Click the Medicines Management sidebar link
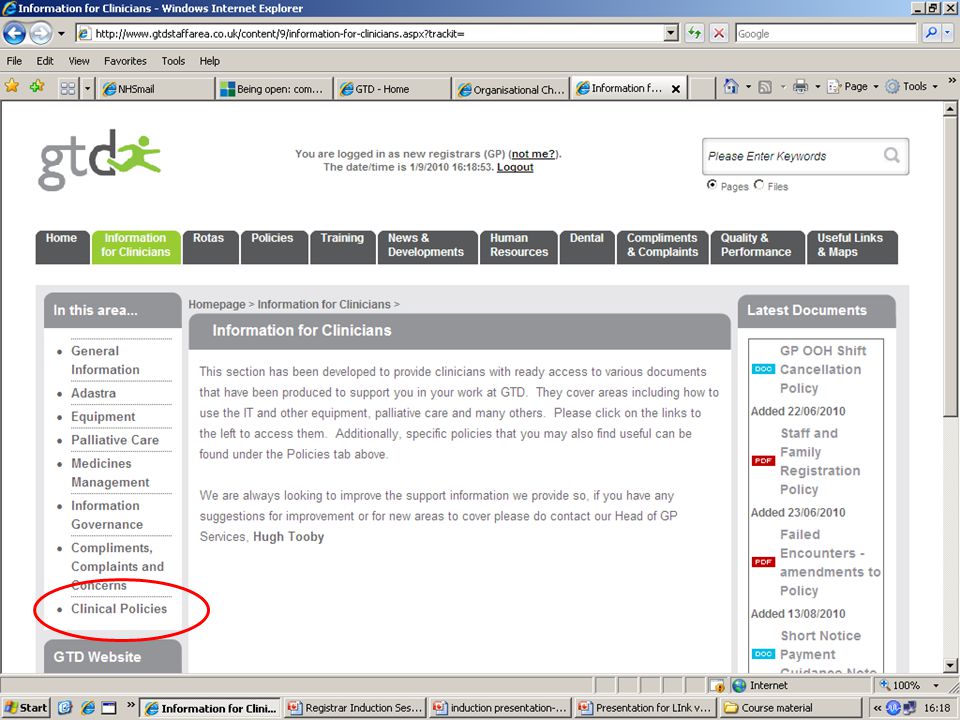The image size is (960, 720). pyautogui.click(x=110, y=473)
